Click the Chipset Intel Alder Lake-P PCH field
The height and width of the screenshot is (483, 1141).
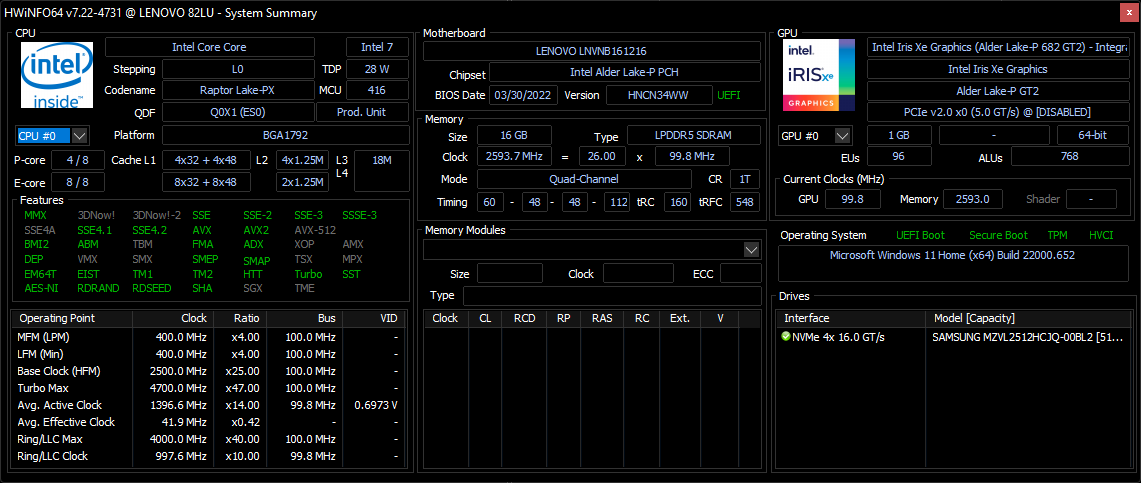point(625,72)
